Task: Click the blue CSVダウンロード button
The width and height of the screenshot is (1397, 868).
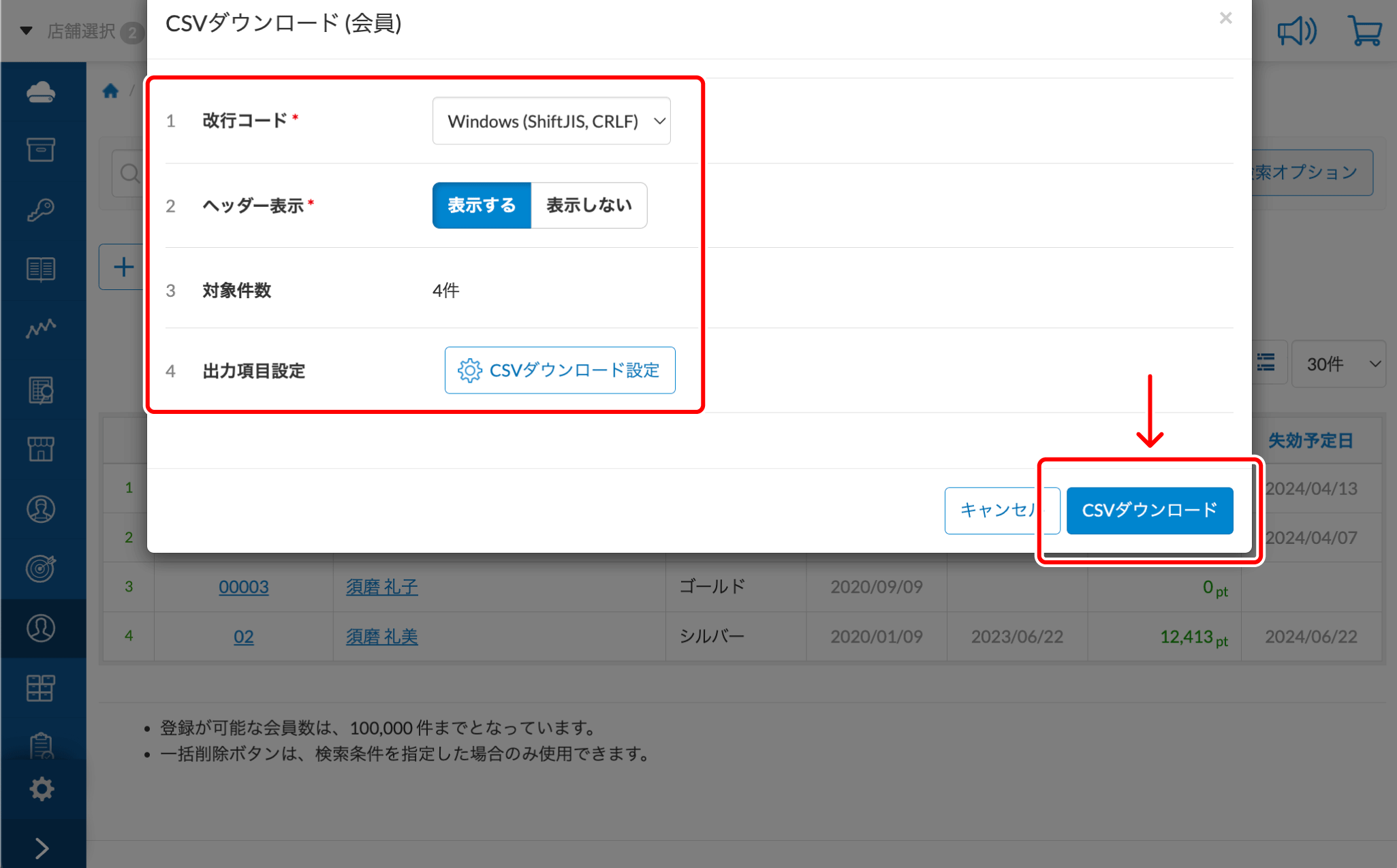Action: (x=1149, y=511)
